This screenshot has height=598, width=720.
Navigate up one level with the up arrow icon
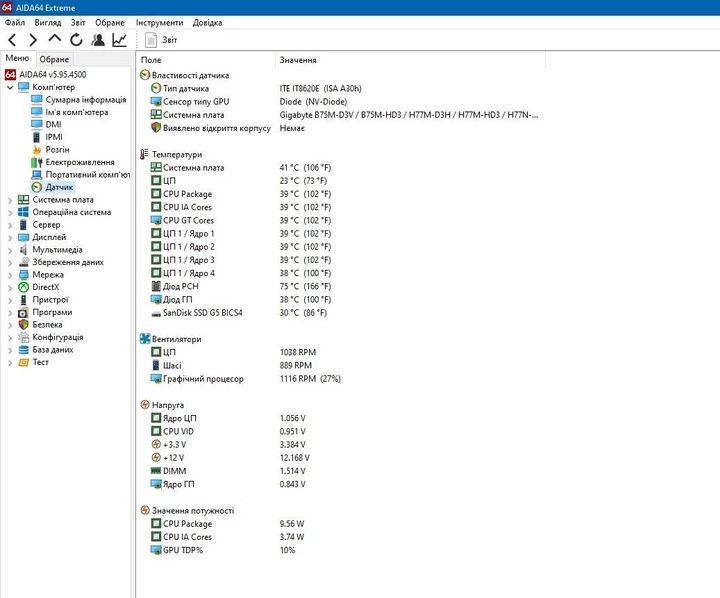point(55,39)
